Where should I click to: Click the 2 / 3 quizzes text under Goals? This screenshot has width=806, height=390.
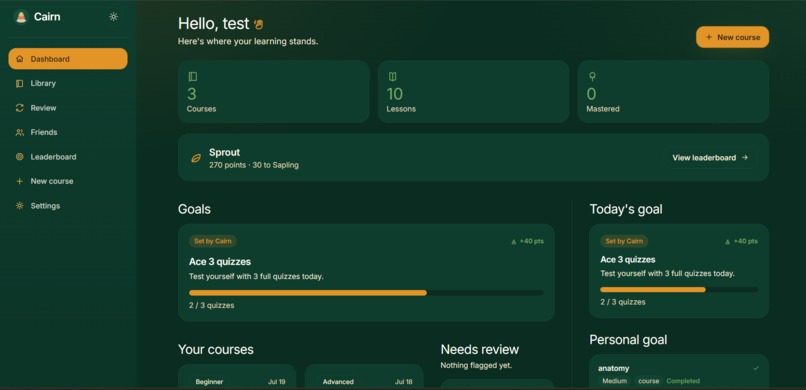[212, 305]
